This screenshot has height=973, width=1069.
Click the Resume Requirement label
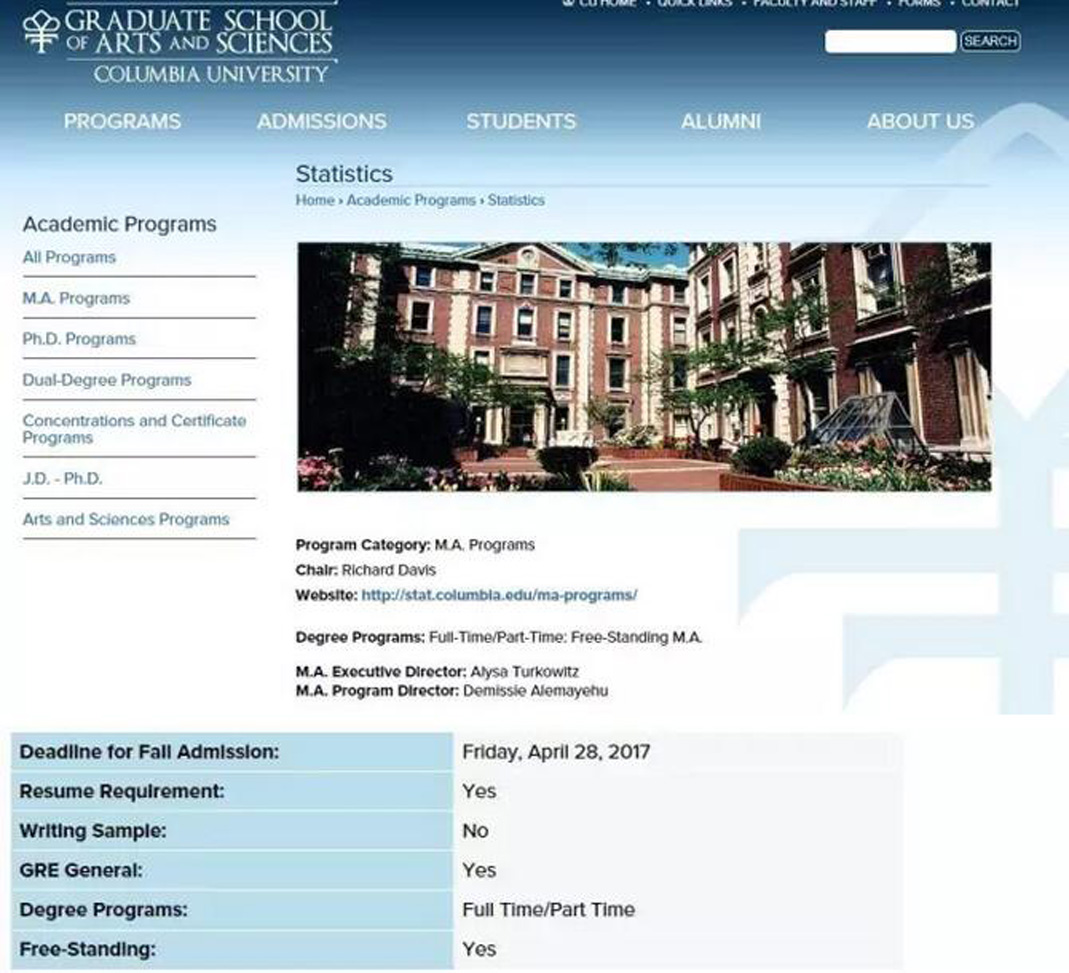(122, 792)
